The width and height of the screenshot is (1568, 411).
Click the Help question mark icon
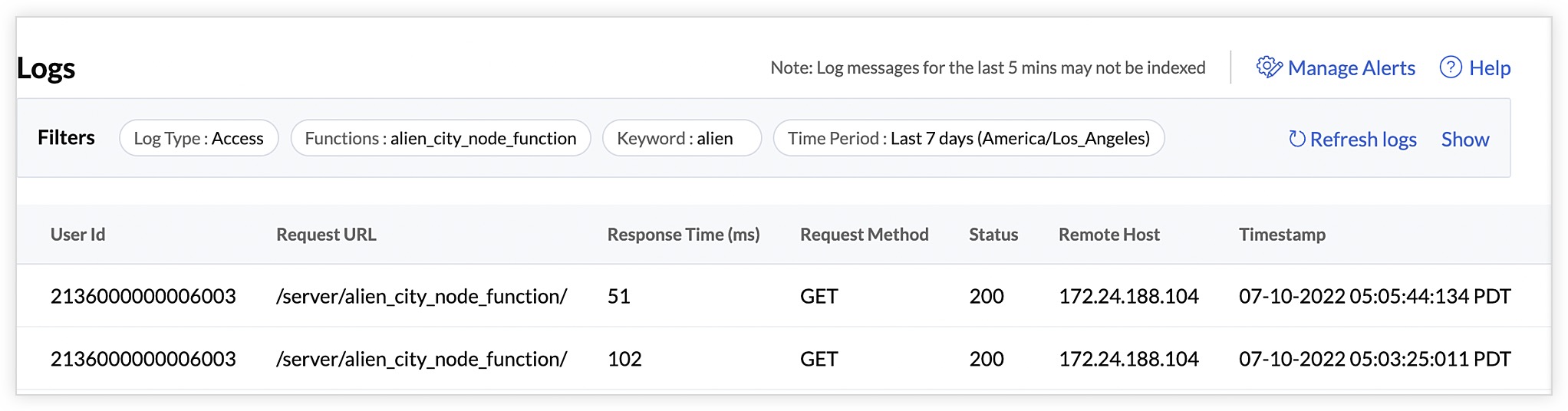pos(1451,67)
